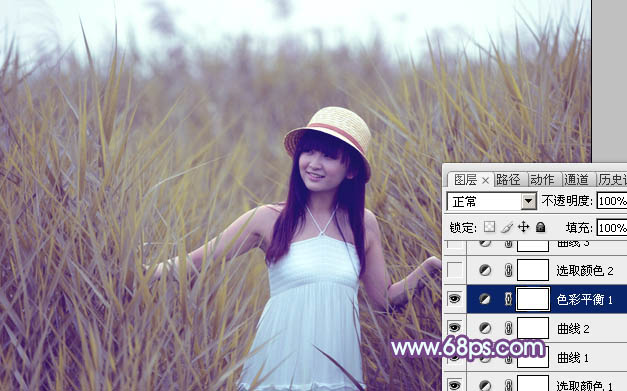Click adjustment icon of 色彩平衡 1 layer
The height and width of the screenshot is (391, 627).
485,299
